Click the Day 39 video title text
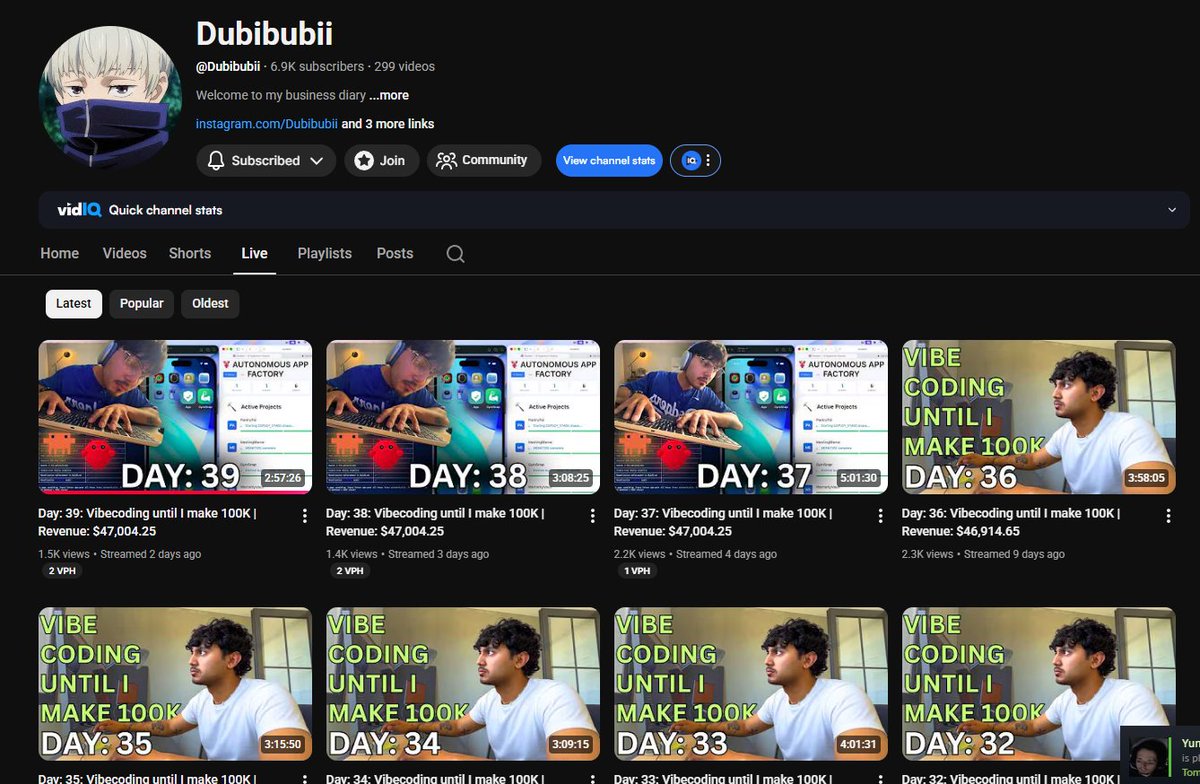This screenshot has width=1200, height=784. click(147, 522)
